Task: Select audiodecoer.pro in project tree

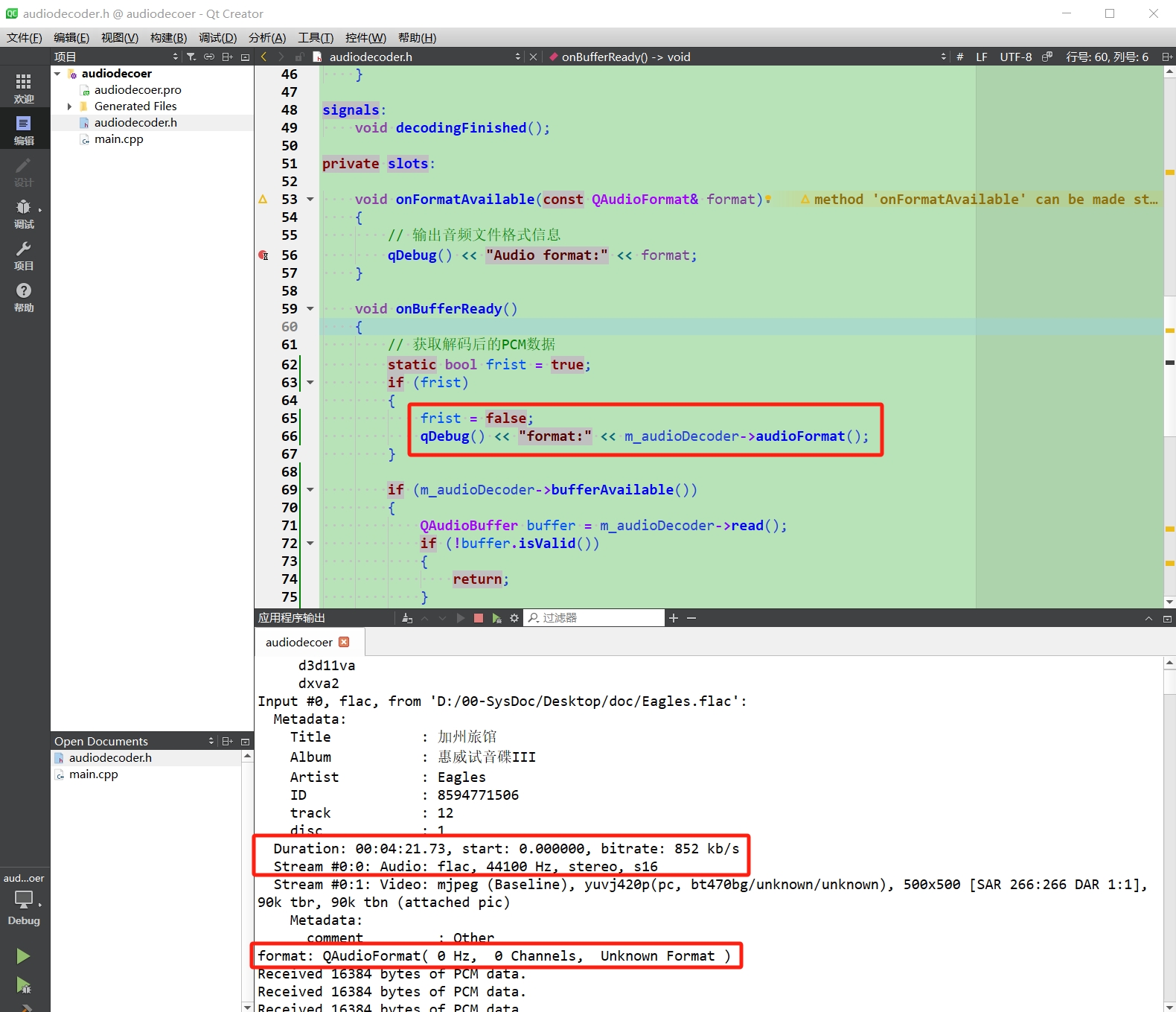Action: tap(138, 90)
